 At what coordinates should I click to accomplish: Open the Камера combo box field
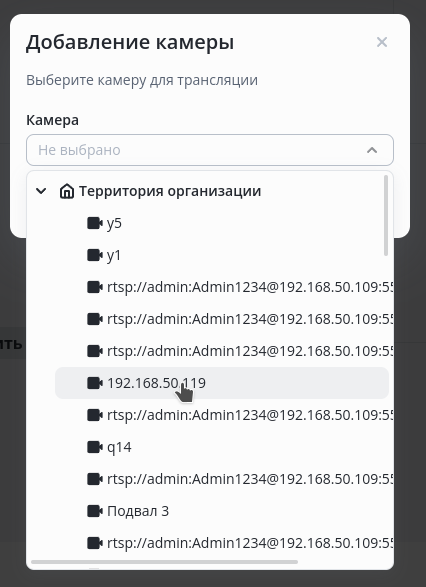point(210,150)
